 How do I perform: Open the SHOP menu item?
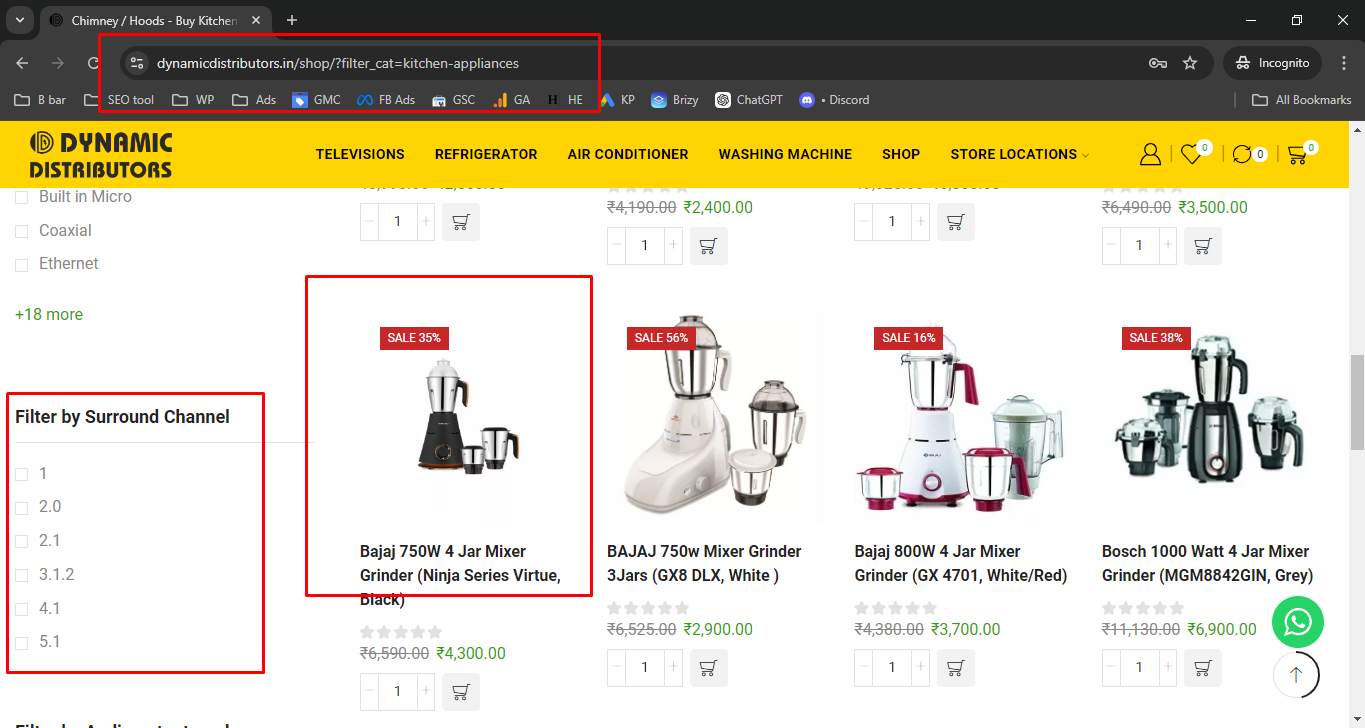click(x=901, y=154)
